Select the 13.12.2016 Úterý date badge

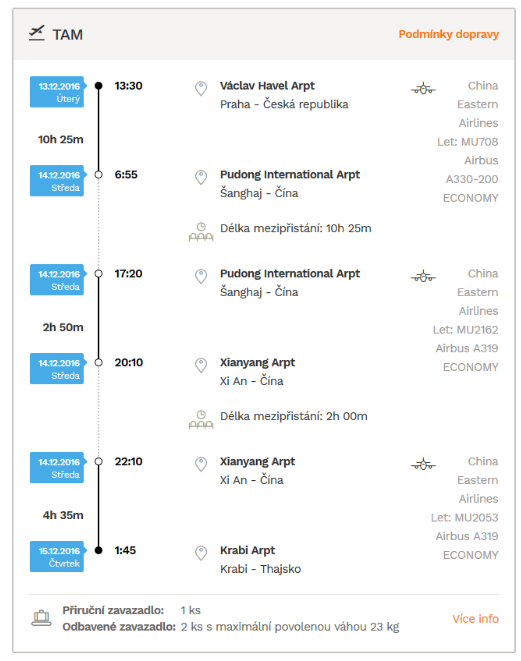point(58,92)
